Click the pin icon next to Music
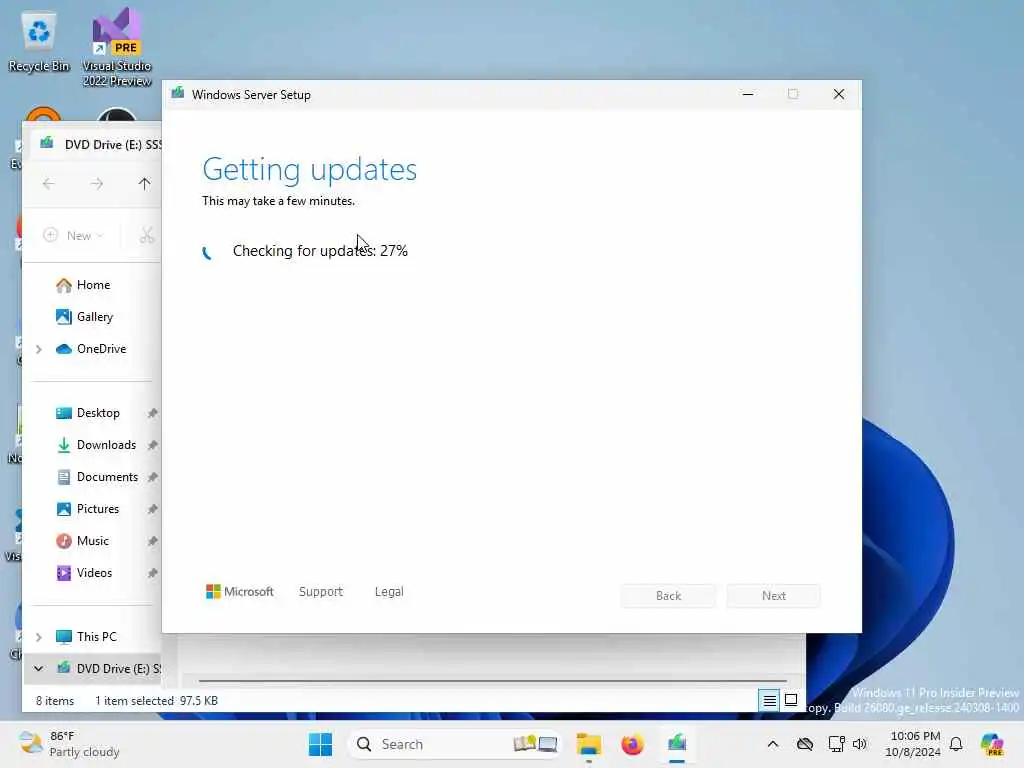1024x768 pixels. (152, 541)
